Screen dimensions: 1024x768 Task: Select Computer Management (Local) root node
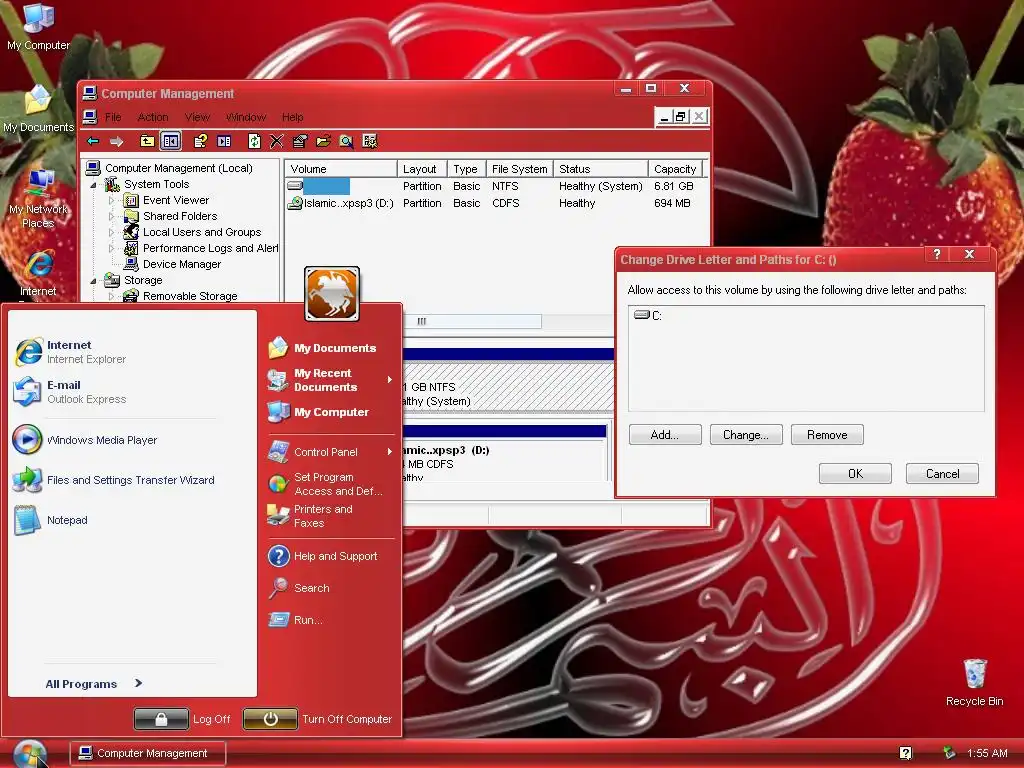[178, 168]
